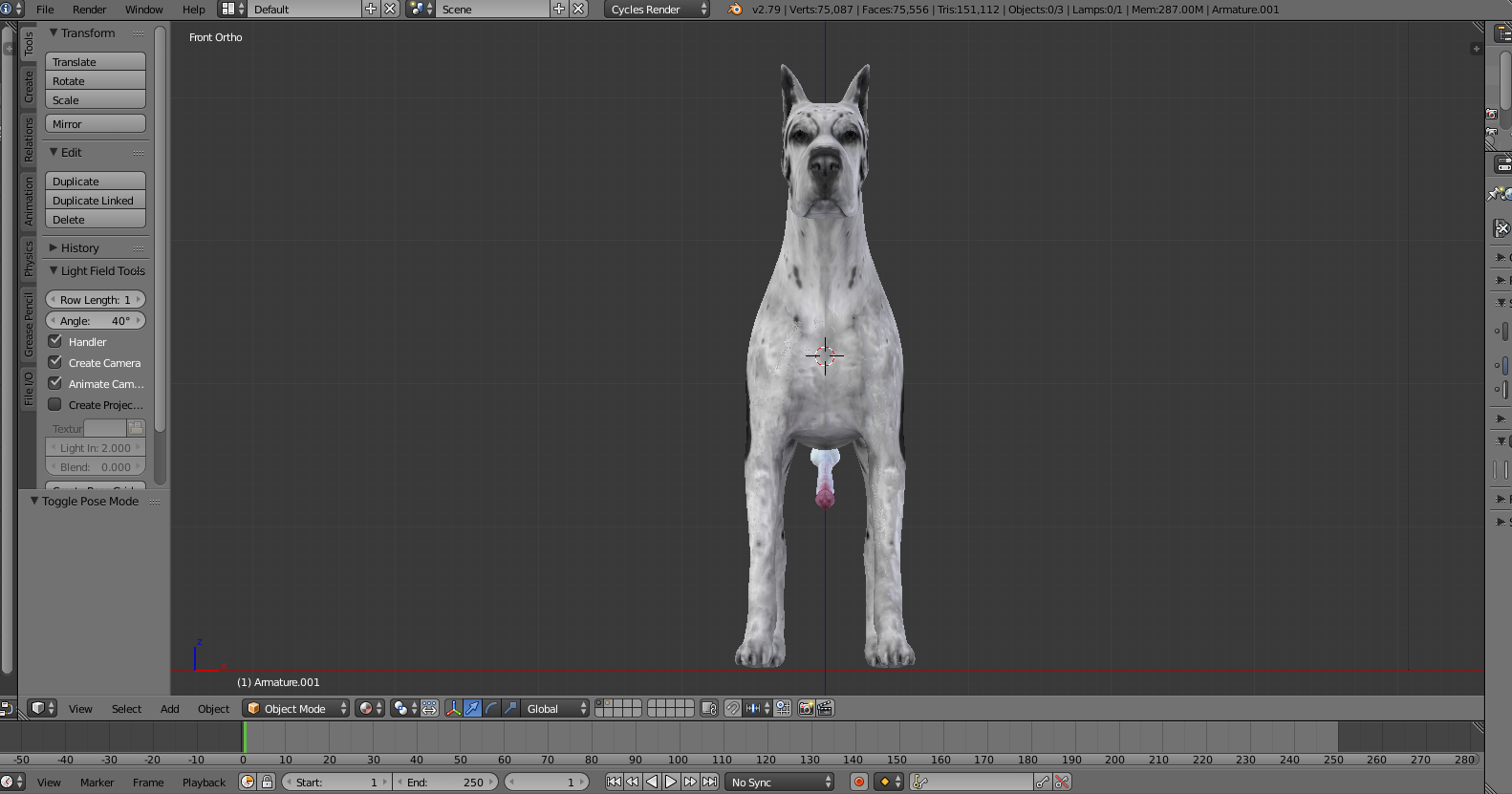Click the delete keyframes icon in timeline
This screenshot has height=794, width=1512.
(1062, 782)
